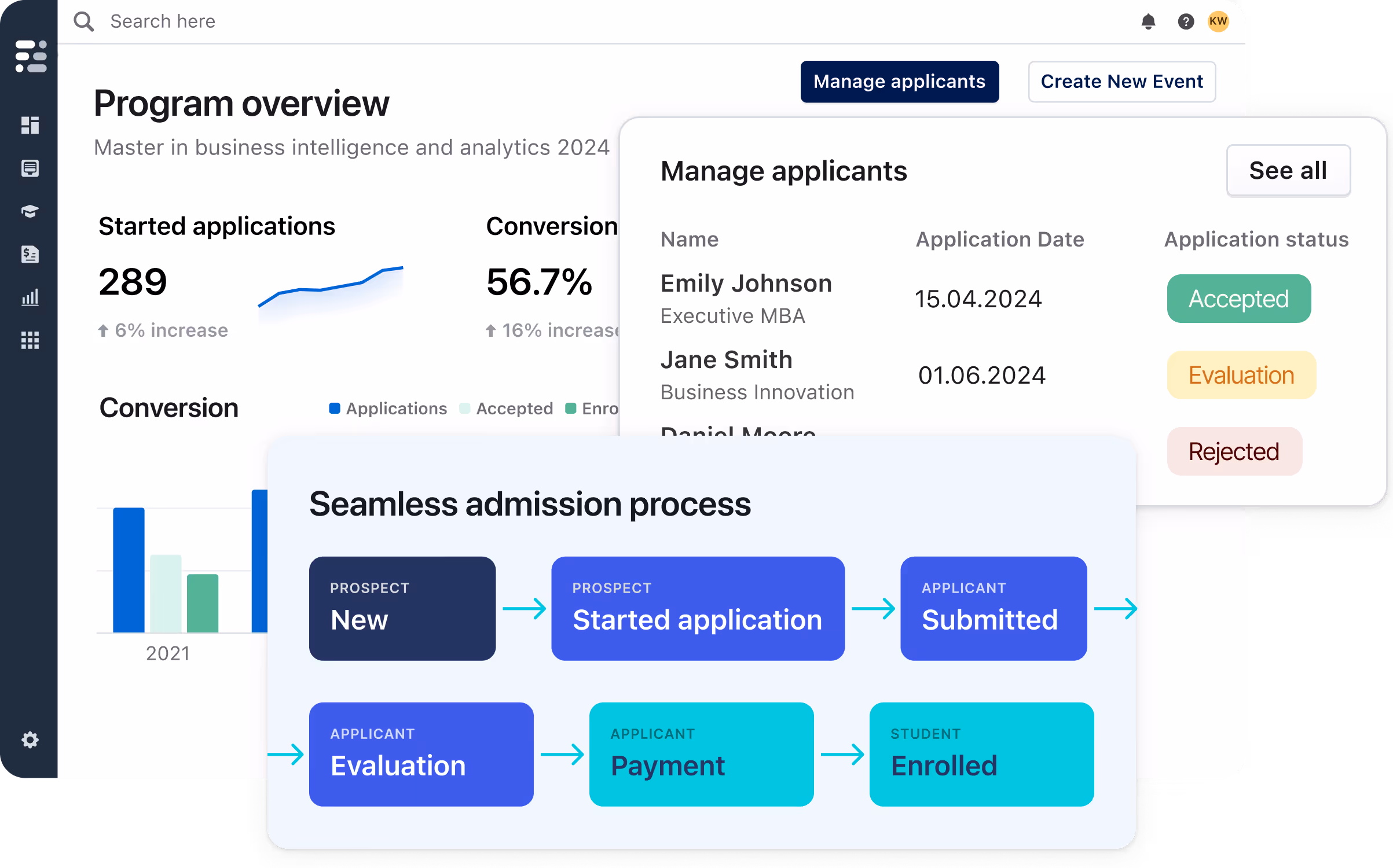The height and width of the screenshot is (868, 1393).
Task: Click the KW user avatar
Action: (1218, 22)
